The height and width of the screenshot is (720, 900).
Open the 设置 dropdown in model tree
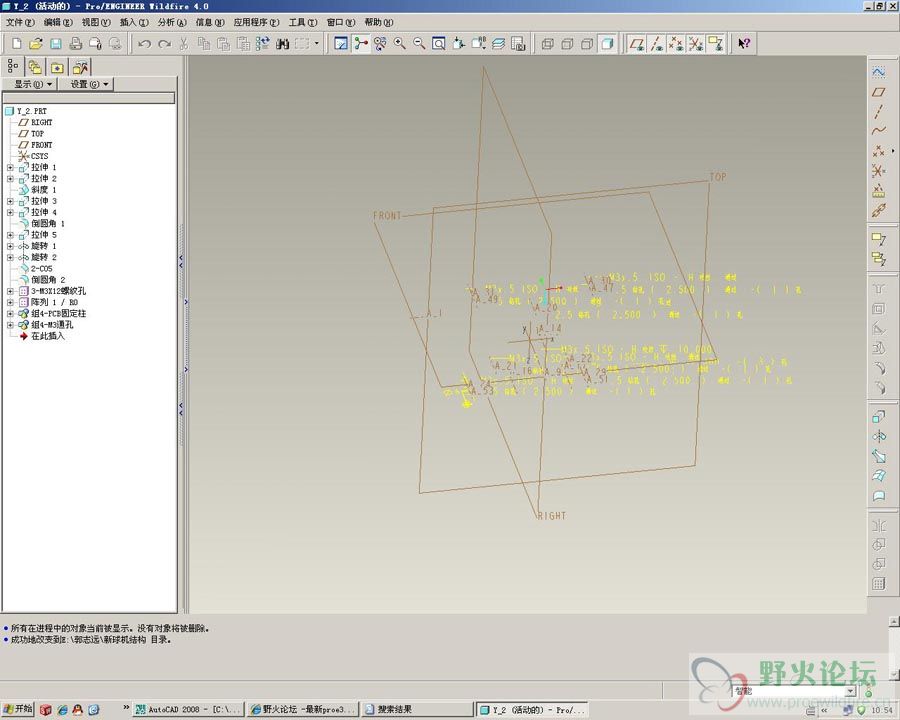pos(86,84)
